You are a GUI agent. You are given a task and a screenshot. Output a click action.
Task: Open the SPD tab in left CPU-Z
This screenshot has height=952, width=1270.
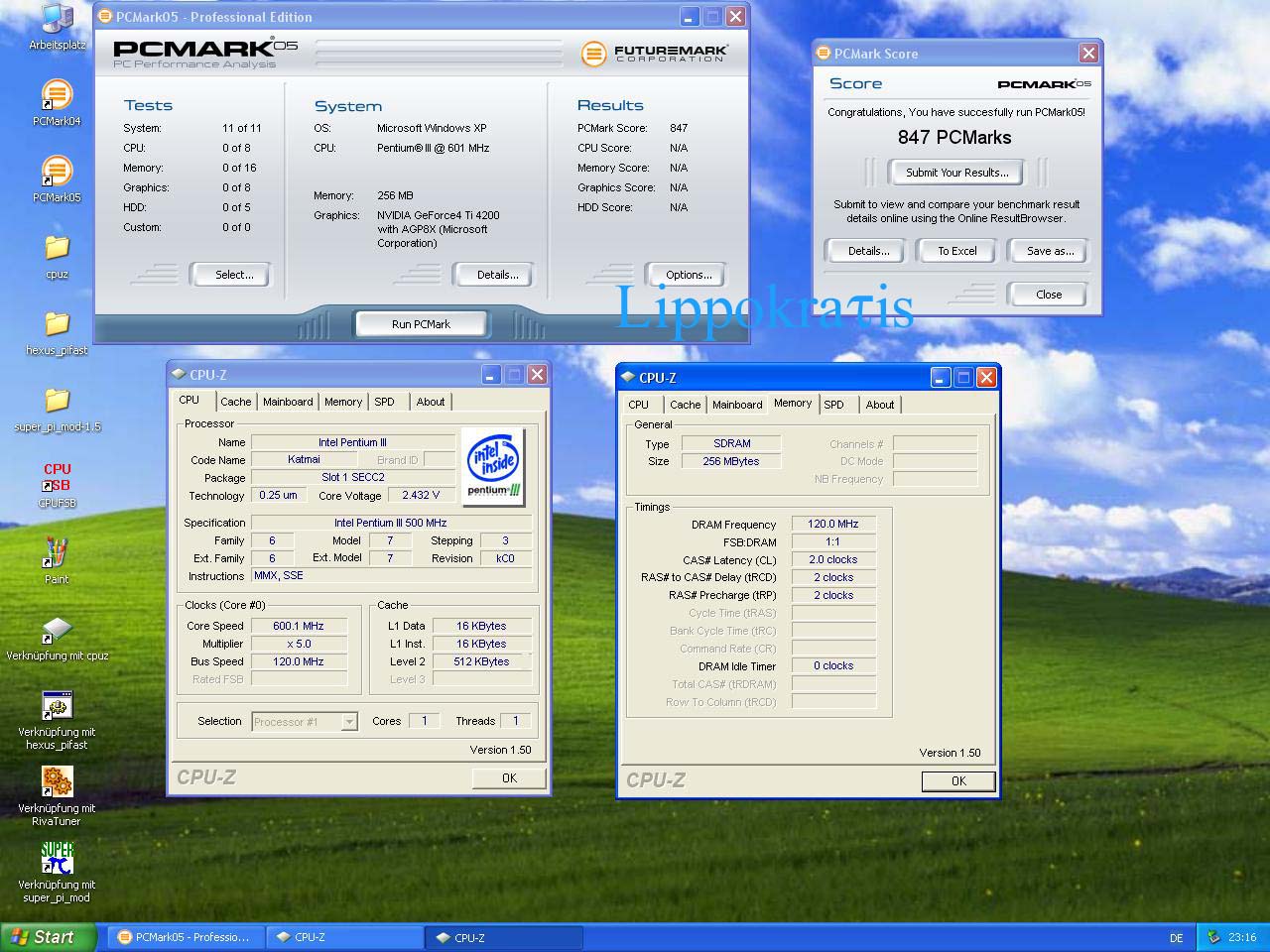point(384,402)
